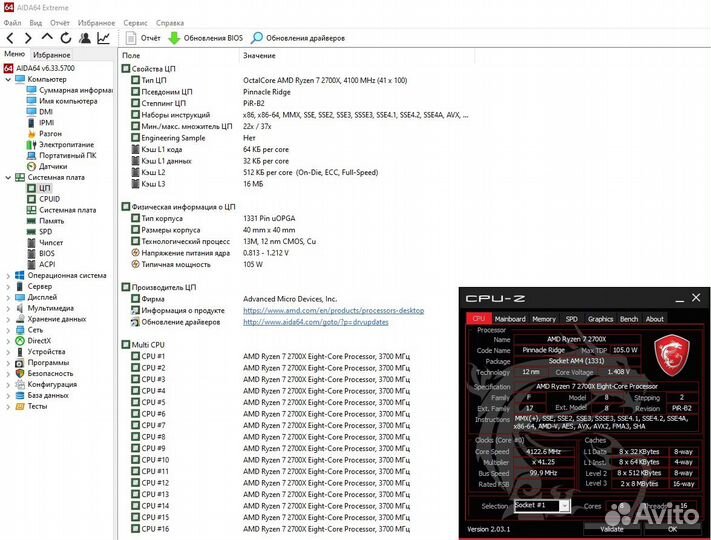711x540 pixels.
Task: Collapse the Компьютер tree node
Action: (8, 79)
